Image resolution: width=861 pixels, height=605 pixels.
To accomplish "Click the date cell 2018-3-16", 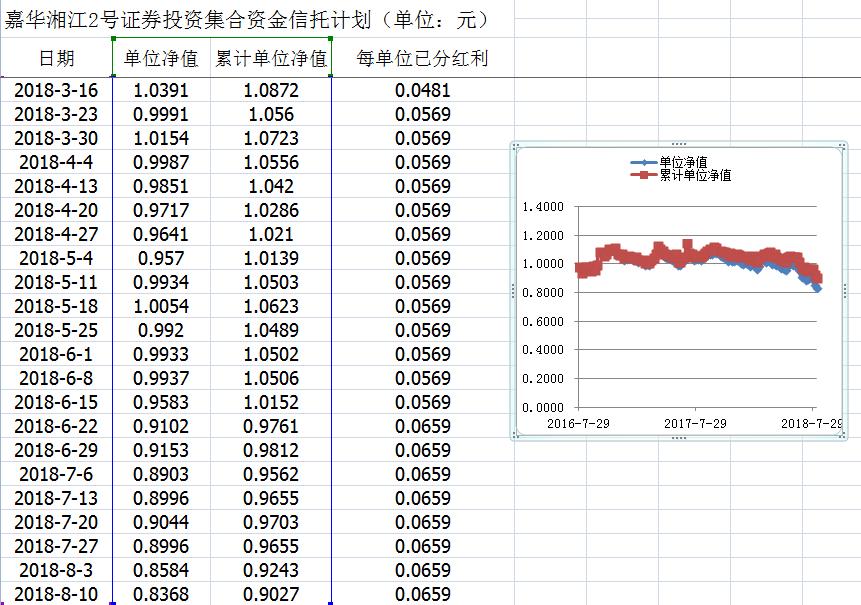I will (x=56, y=90).
